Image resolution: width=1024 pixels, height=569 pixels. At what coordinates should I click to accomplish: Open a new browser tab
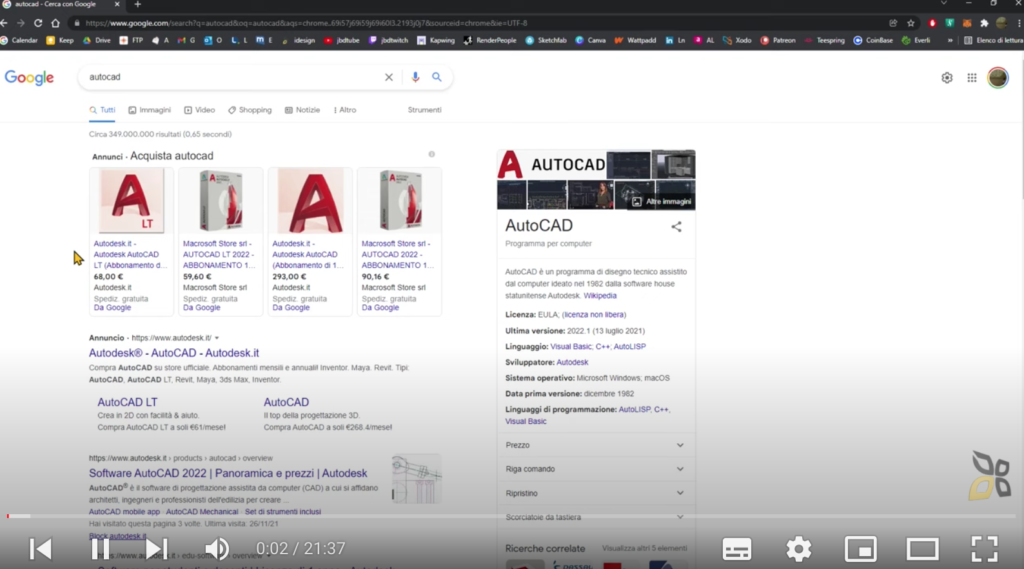point(137,5)
